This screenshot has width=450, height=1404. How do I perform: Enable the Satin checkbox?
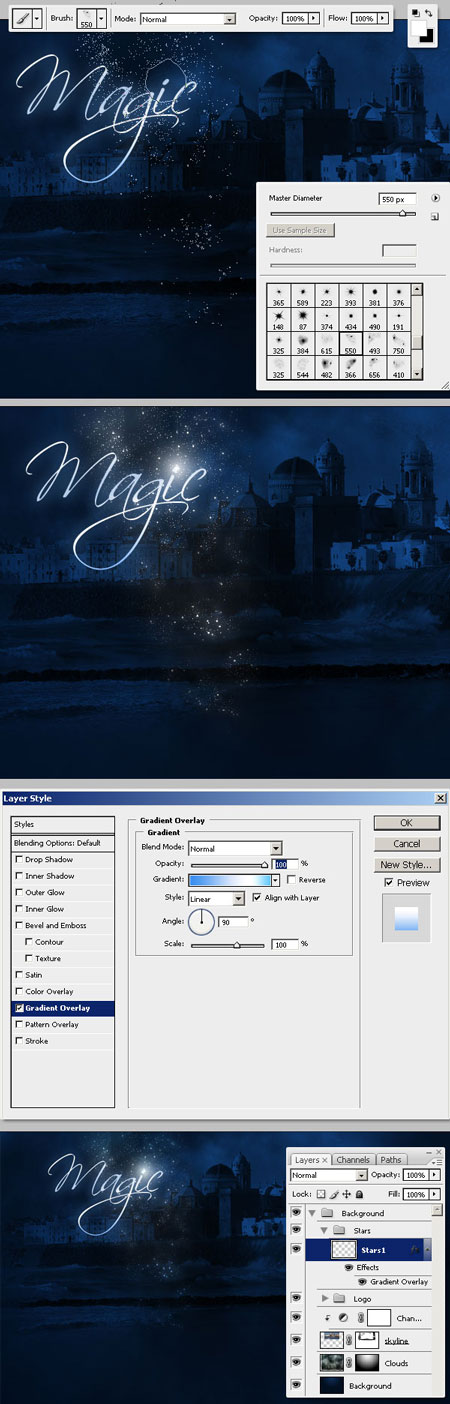pyautogui.click(x=19, y=975)
